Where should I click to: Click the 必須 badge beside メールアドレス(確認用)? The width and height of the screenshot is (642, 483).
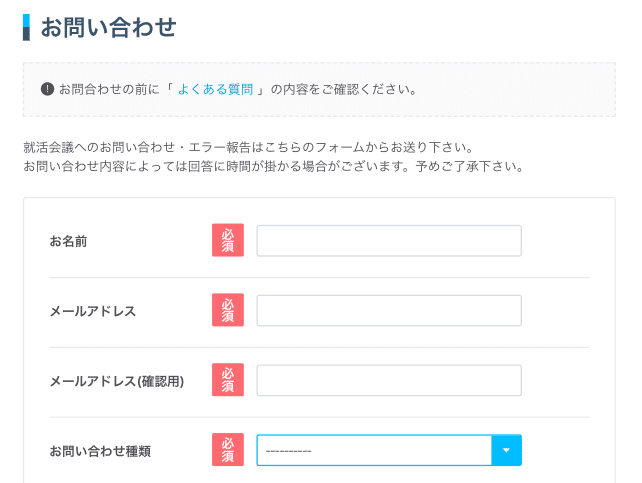tap(228, 380)
